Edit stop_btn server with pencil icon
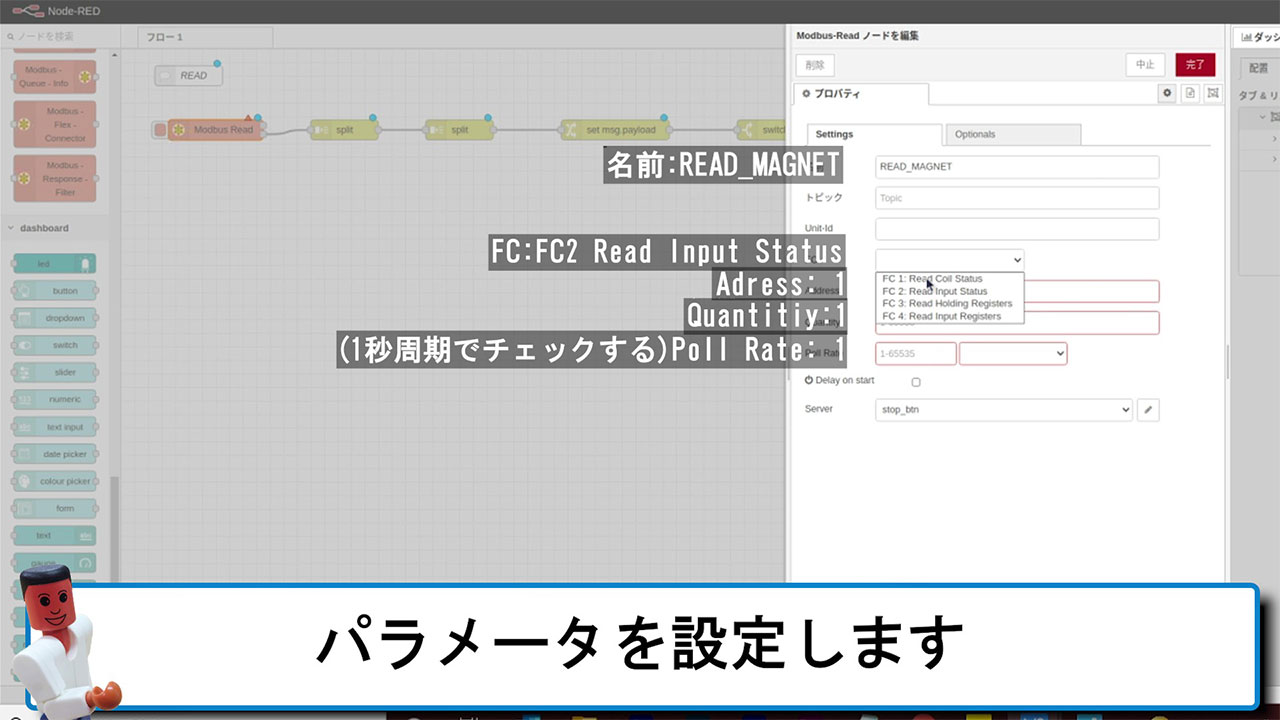Image resolution: width=1280 pixels, height=720 pixels. pos(1148,409)
